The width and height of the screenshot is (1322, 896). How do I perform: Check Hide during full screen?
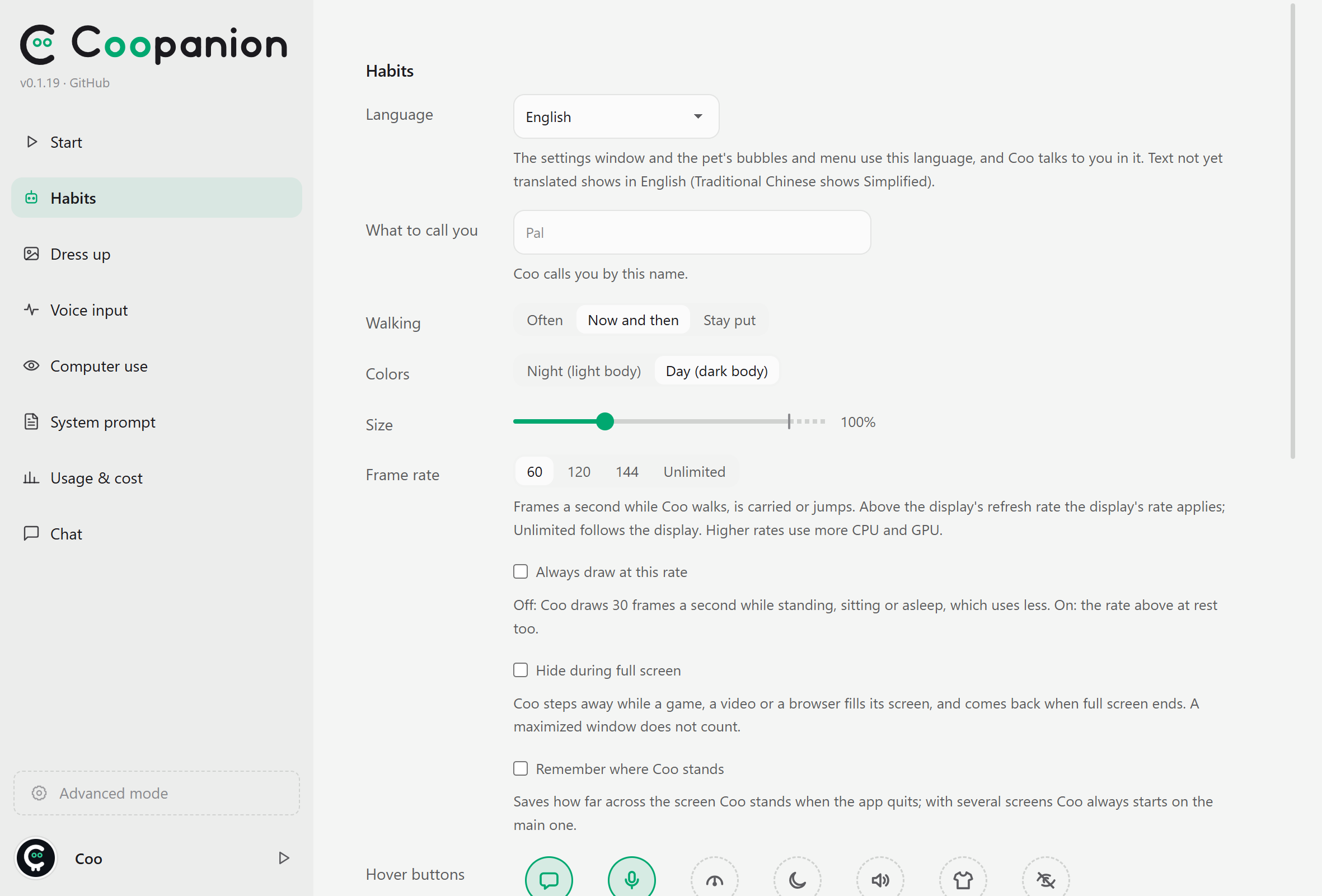tap(521, 670)
